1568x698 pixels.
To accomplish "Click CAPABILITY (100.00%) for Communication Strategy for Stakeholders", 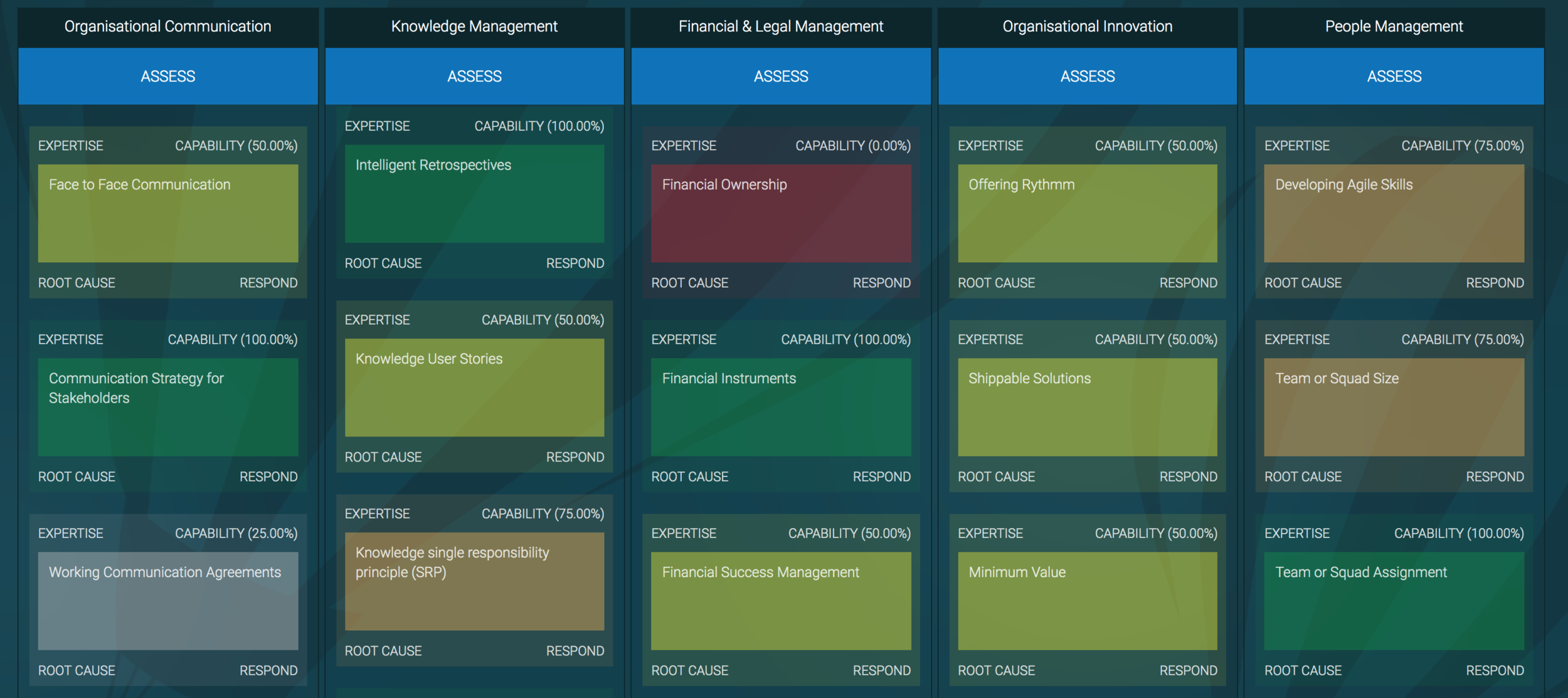I will coord(233,339).
